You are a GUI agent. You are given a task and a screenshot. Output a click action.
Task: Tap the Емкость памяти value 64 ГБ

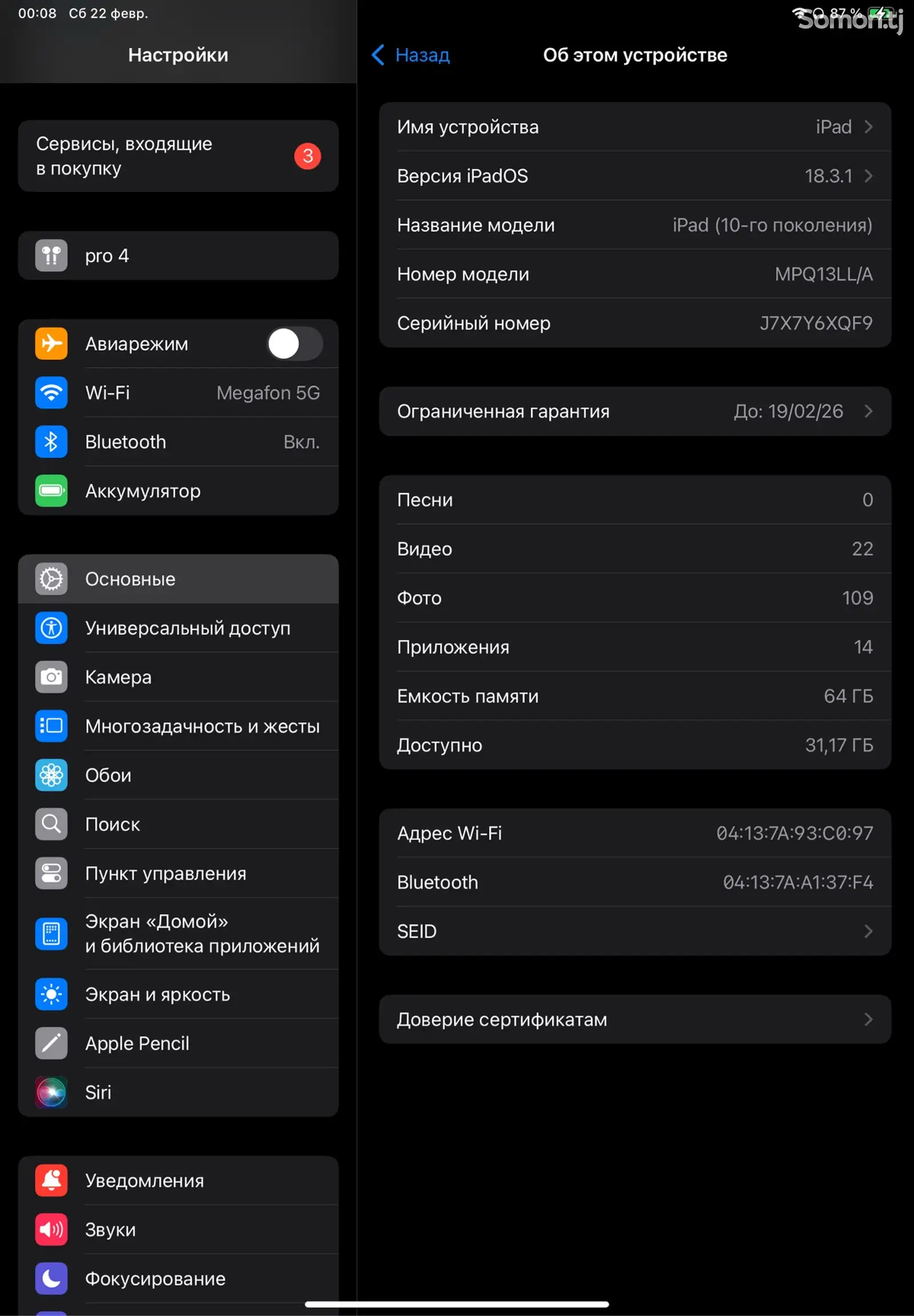[x=848, y=696]
